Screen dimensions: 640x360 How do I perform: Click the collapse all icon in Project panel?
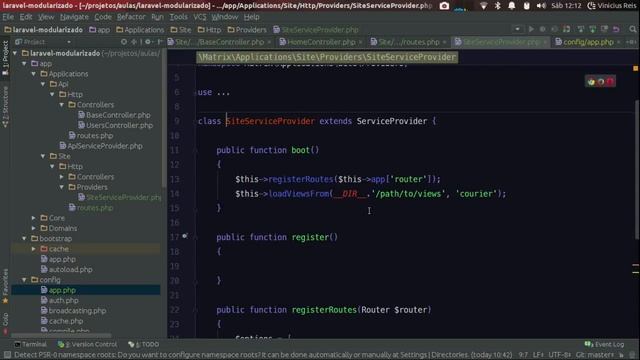tap(134, 42)
